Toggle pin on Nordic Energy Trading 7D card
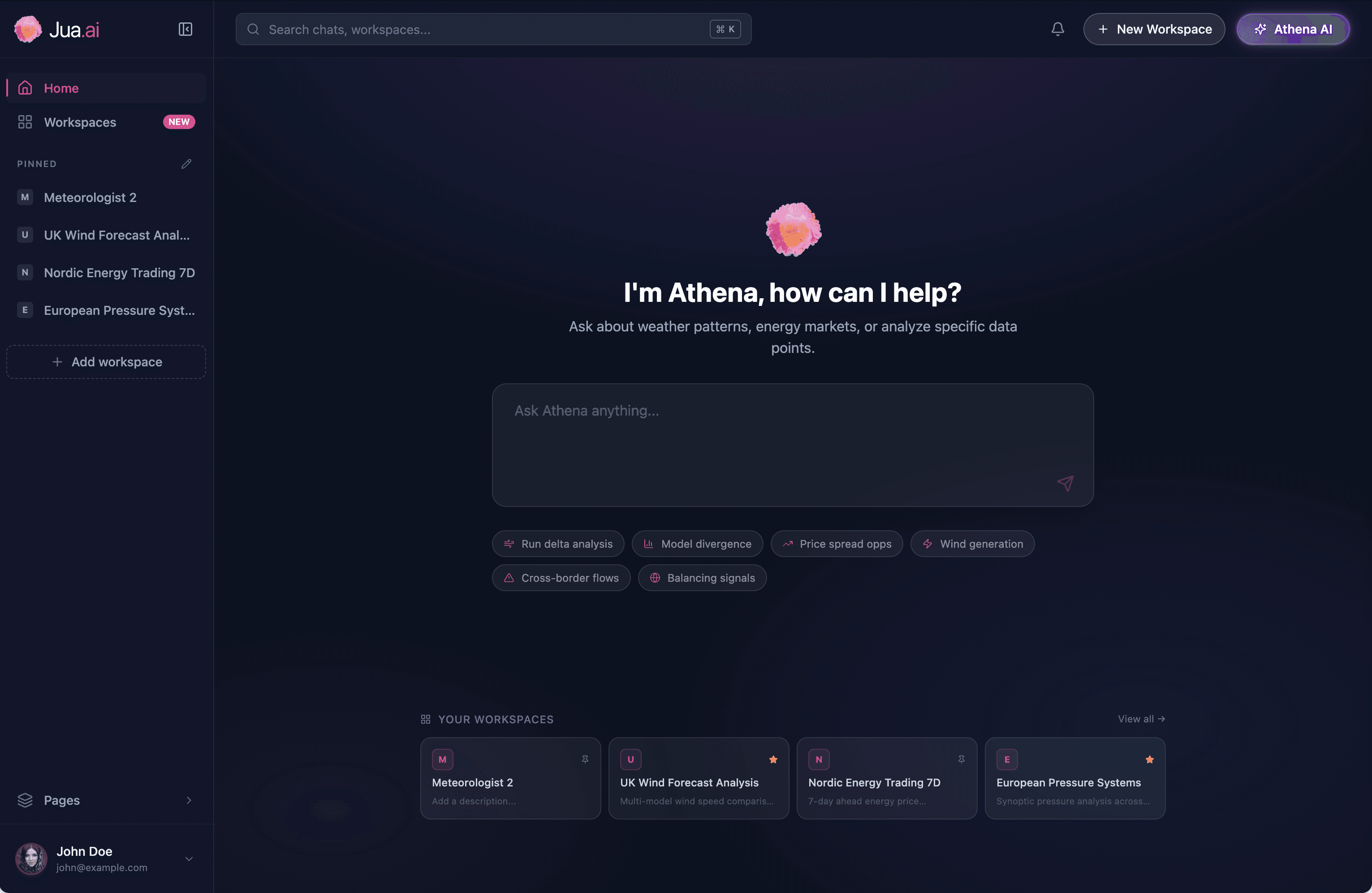 [962, 760]
